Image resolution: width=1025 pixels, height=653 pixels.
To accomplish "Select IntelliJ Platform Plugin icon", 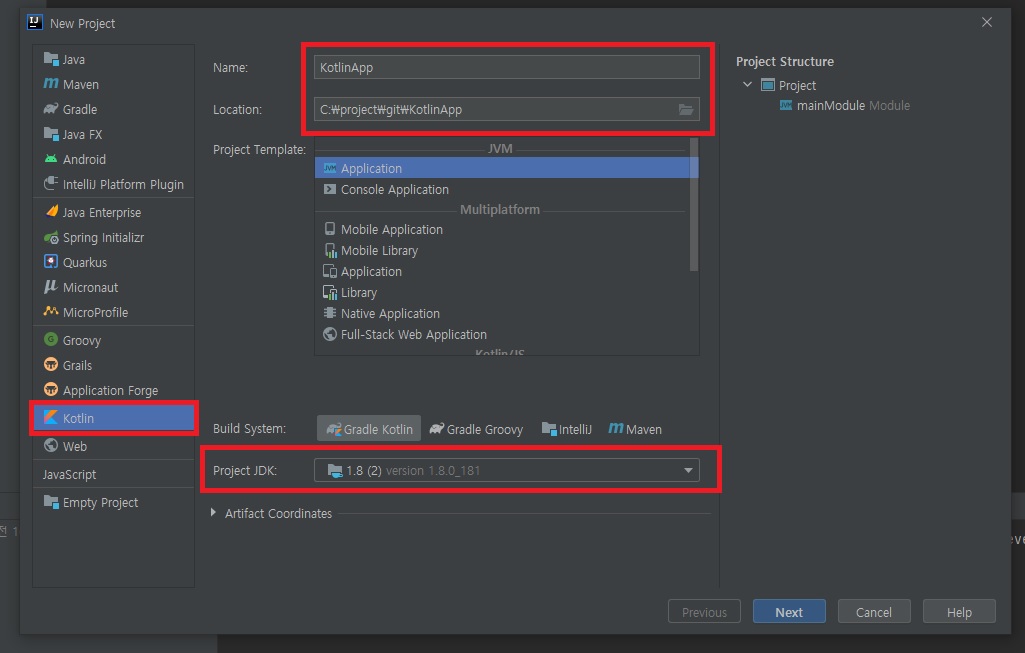I will pos(51,184).
